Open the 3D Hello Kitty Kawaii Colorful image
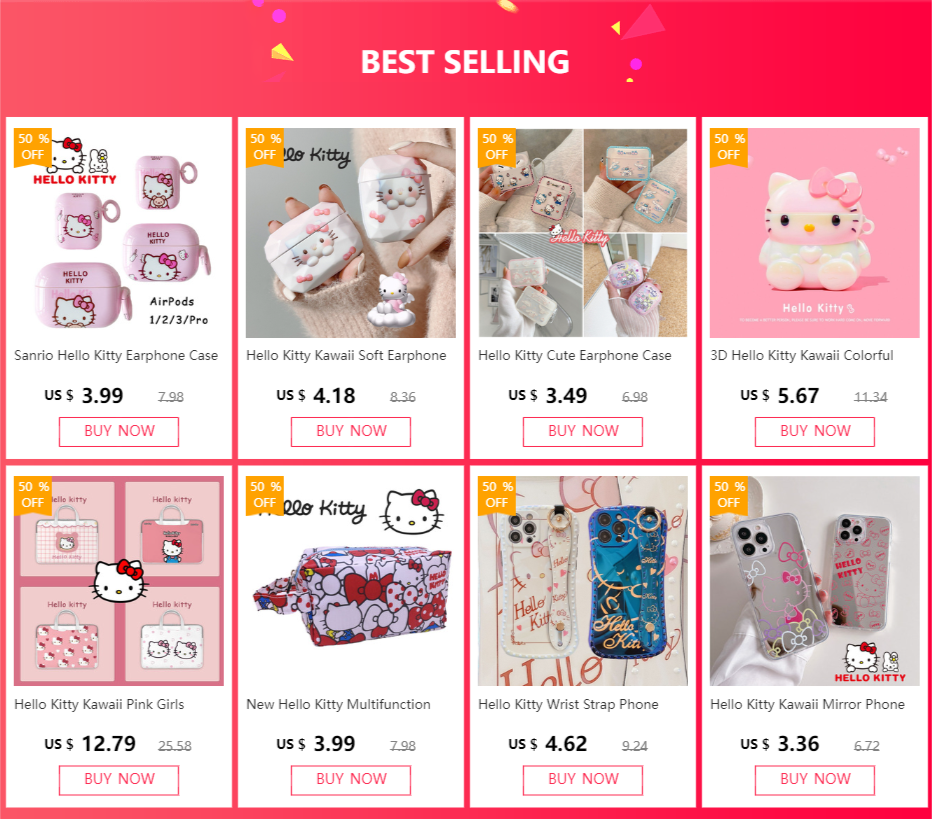 814,233
